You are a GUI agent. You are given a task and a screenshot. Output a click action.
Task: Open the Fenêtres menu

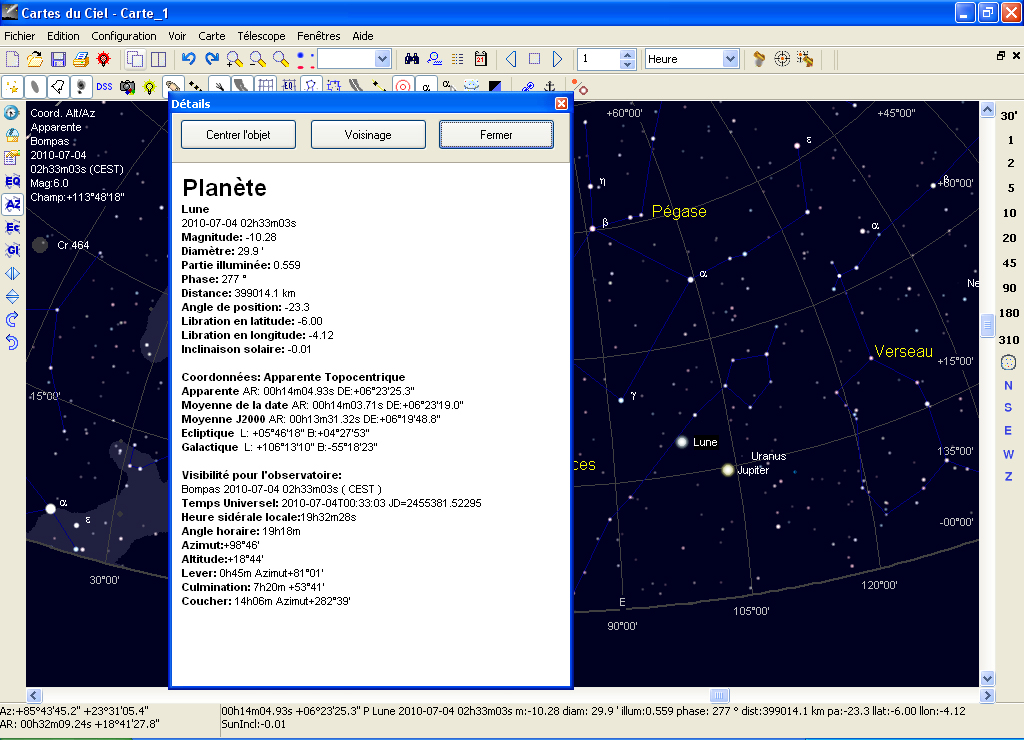tap(319, 36)
